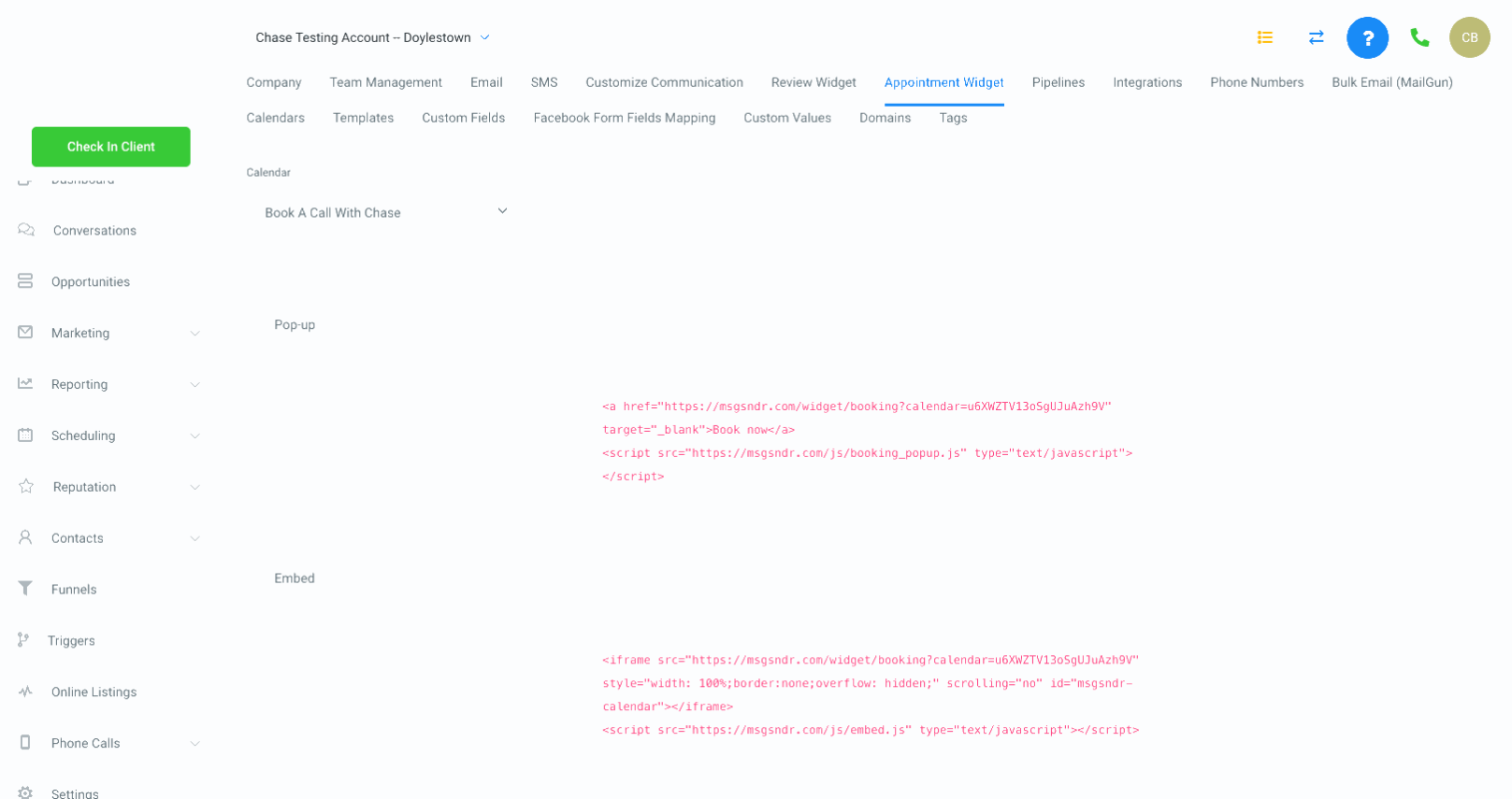Open the Book A Call With Chase dropdown
Image resolution: width=1512 pixels, height=799 pixels.
coord(386,212)
